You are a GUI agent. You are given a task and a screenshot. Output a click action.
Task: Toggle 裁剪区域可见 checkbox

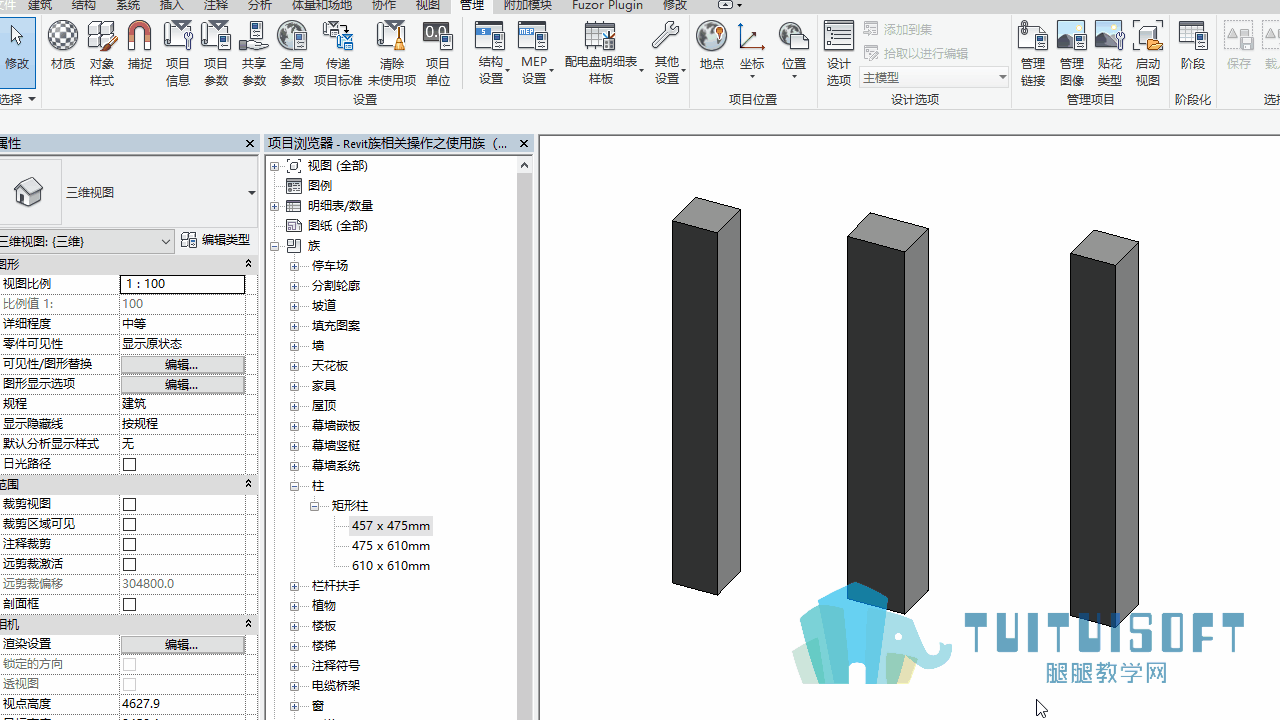pos(129,524)
